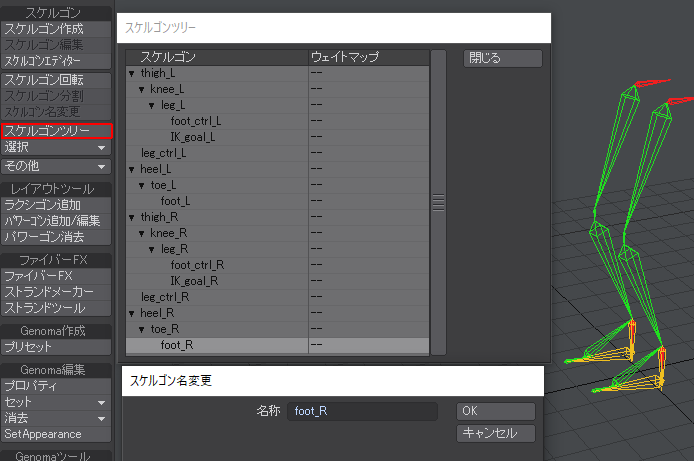Open the その他 dropdown

[56, 166]
